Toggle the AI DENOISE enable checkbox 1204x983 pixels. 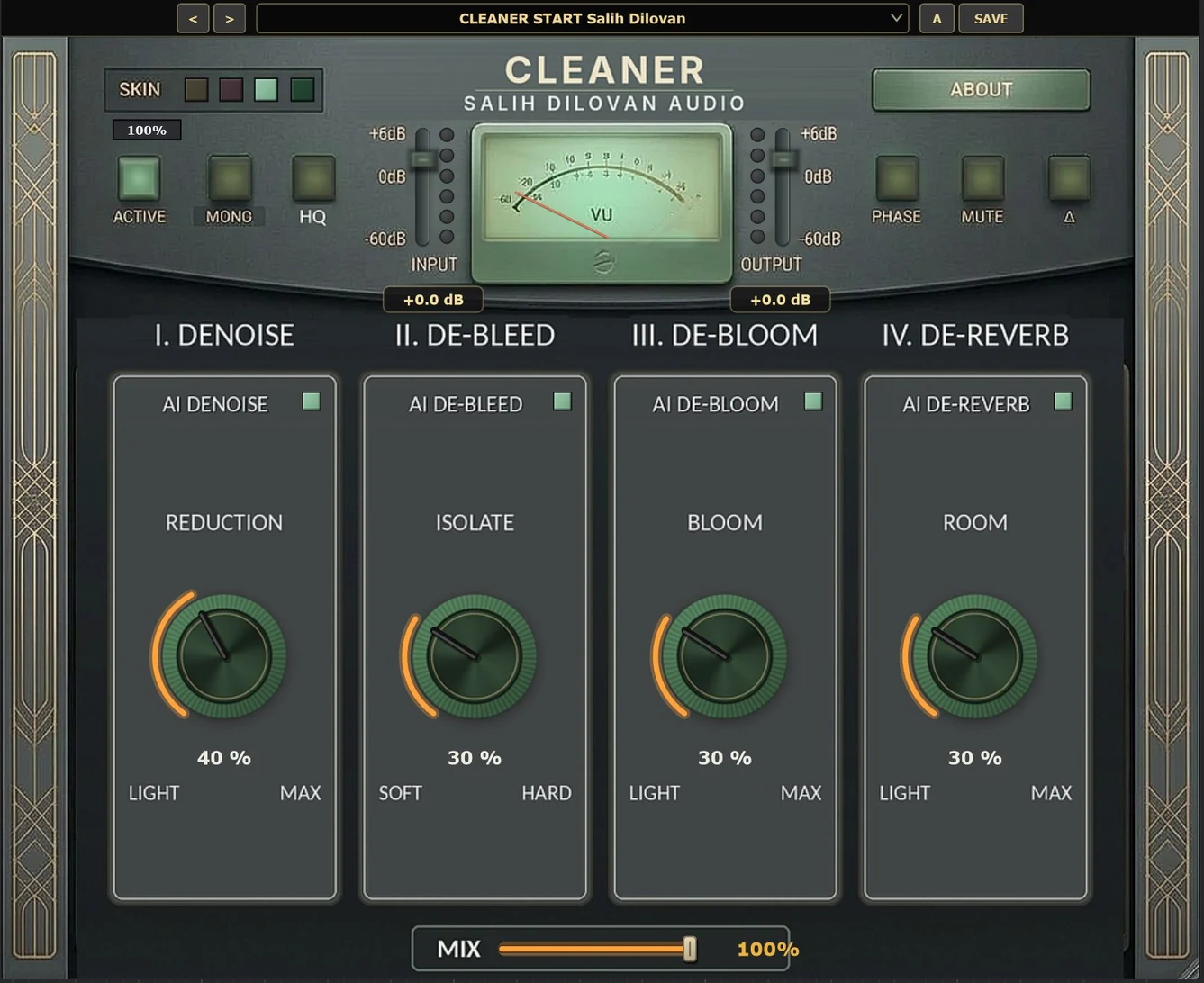[312, 401]
